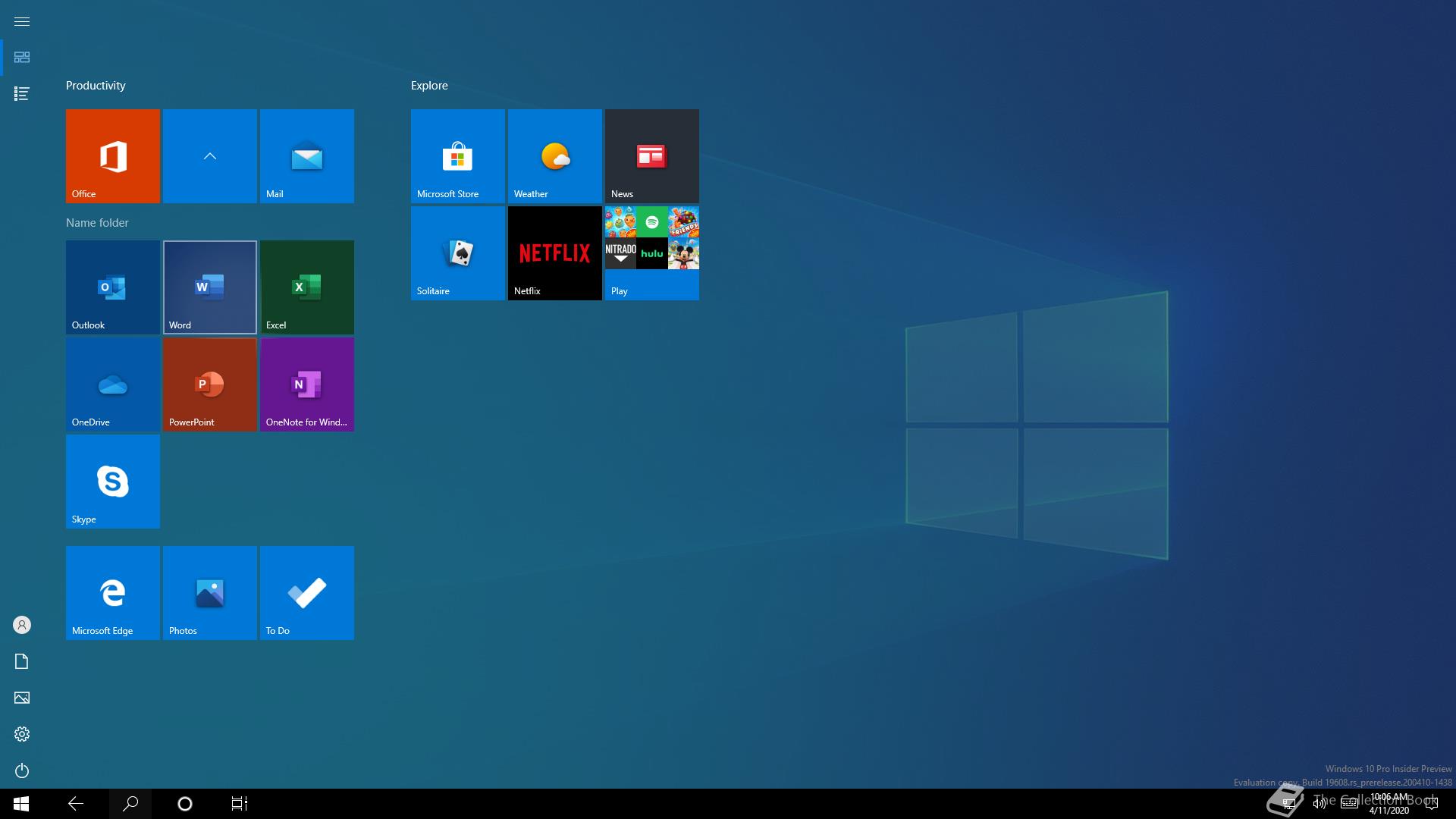Click the Productivity group header

click(96, 86)
